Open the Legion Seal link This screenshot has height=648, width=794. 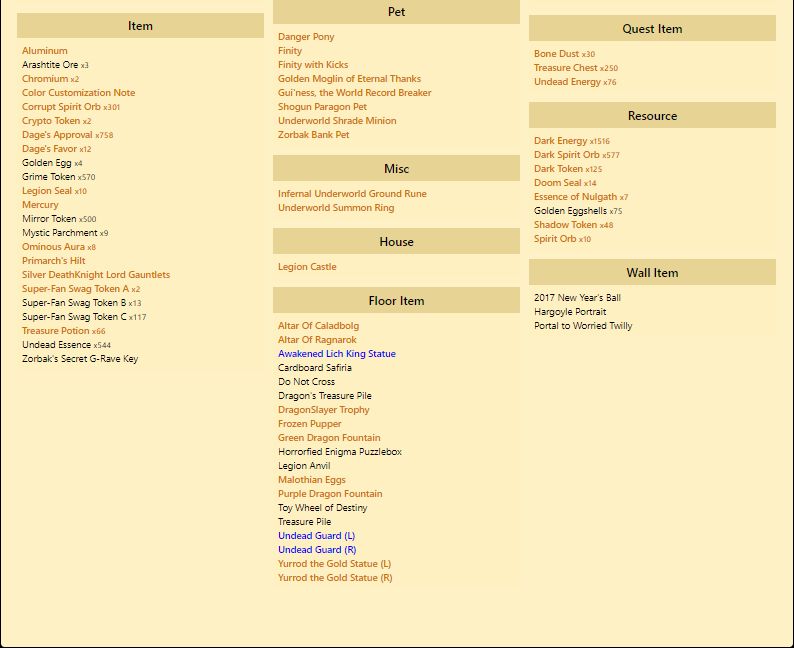tap(47, 191)
